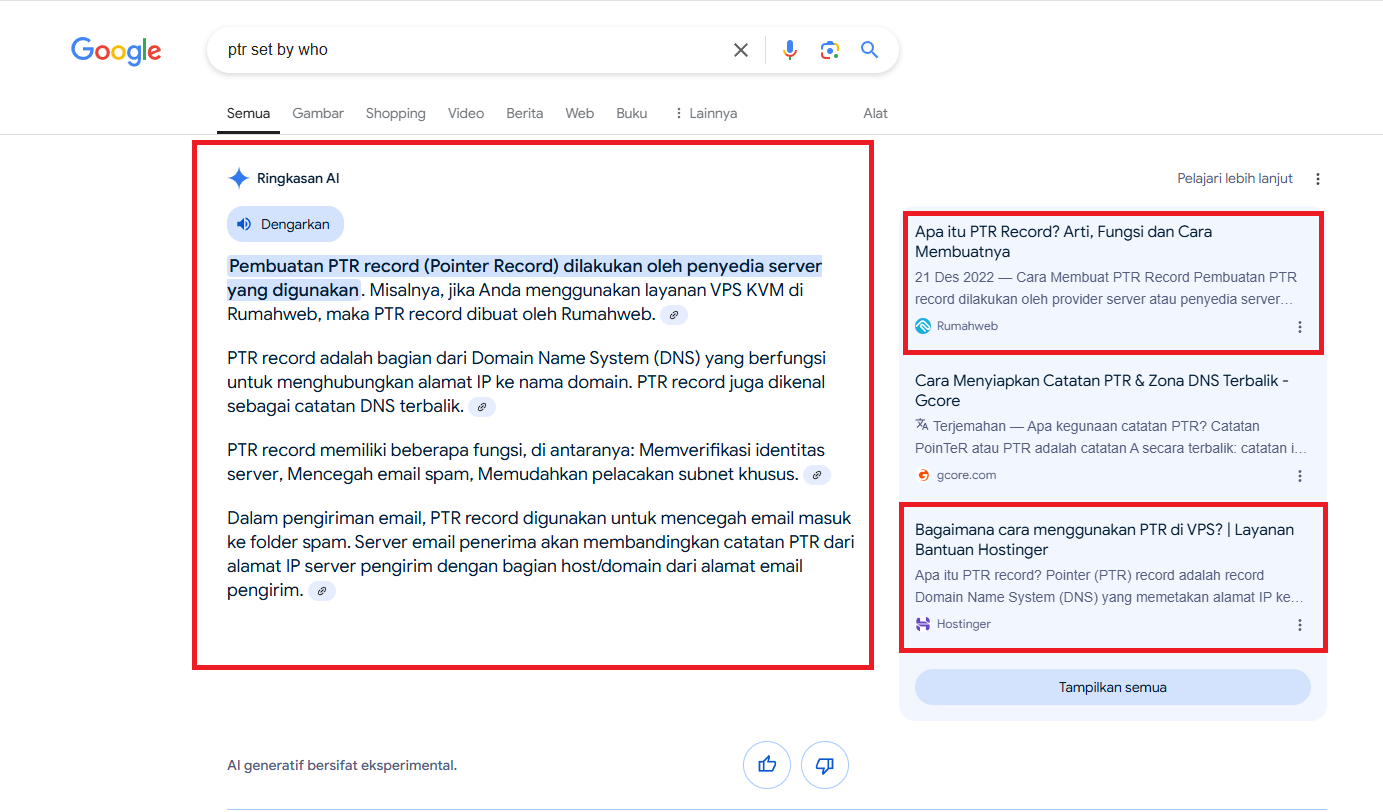Open more options for Hostinger result
Screen dimensions: 1383x812
1300,625
